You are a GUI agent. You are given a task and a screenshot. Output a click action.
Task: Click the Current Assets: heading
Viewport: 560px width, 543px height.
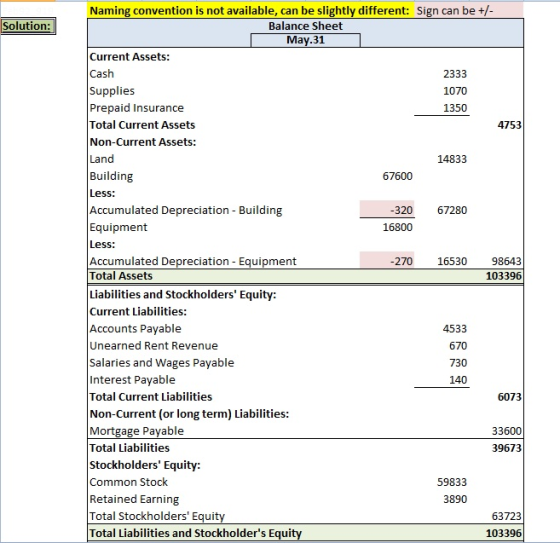130,57
